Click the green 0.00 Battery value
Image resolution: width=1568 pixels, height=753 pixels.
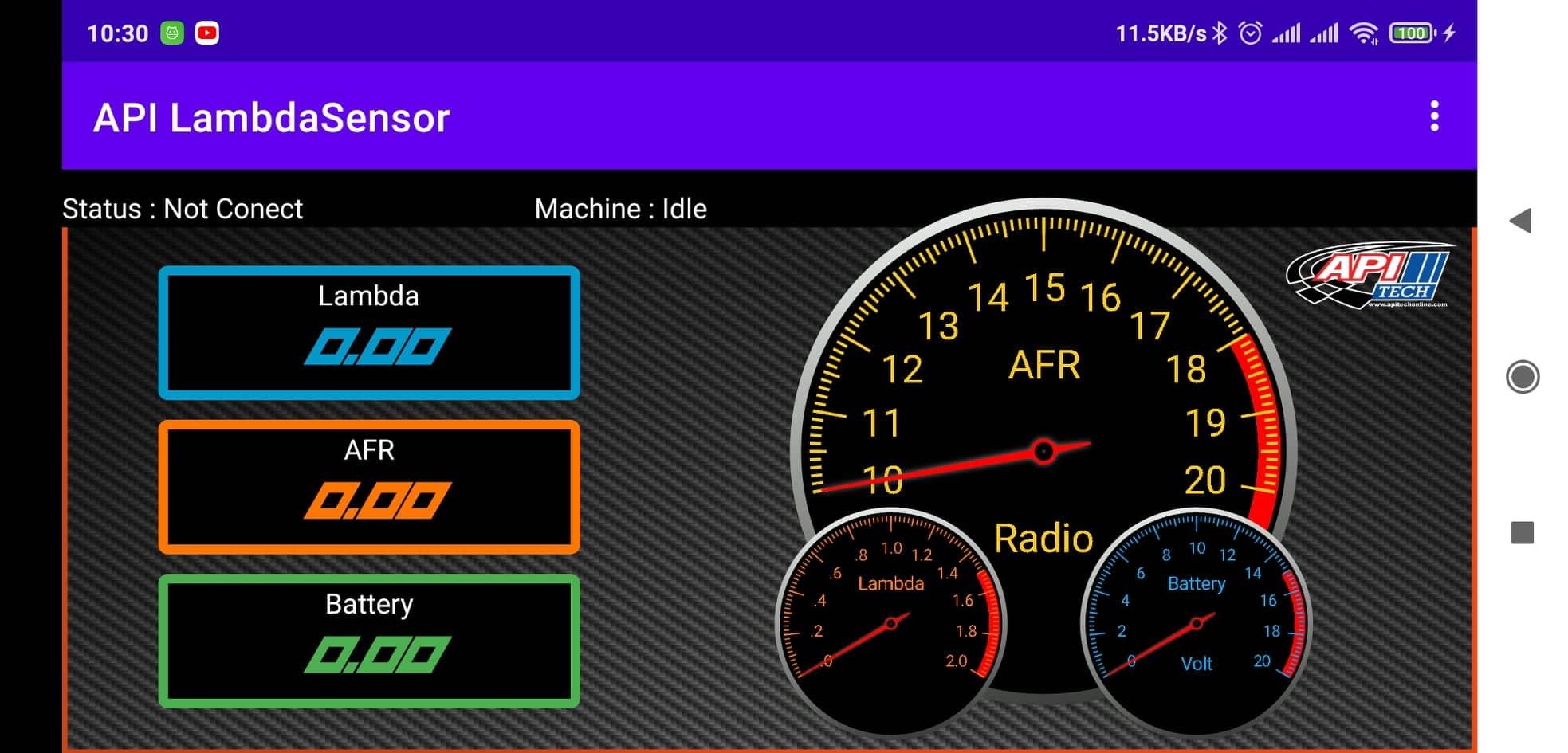pos(377,654)
